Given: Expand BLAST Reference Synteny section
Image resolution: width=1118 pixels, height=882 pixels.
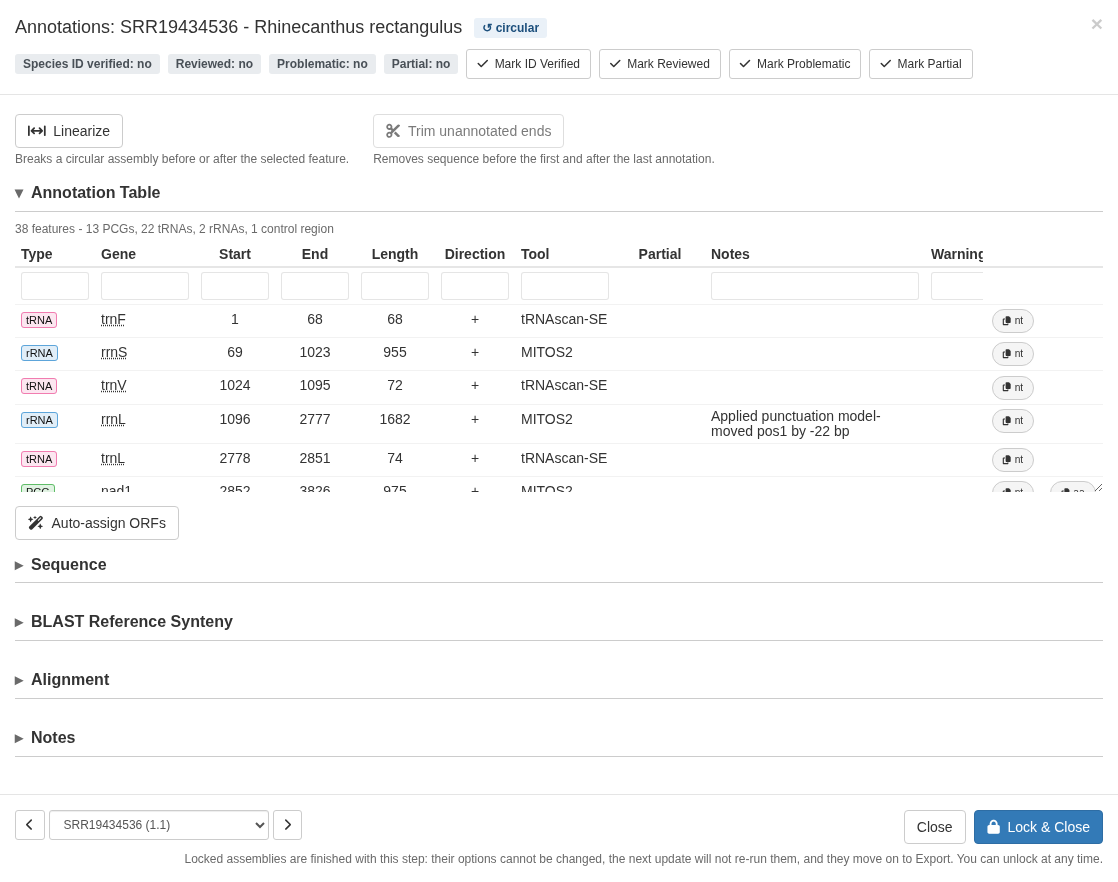Looking at the screenshot, I should 124,622.
